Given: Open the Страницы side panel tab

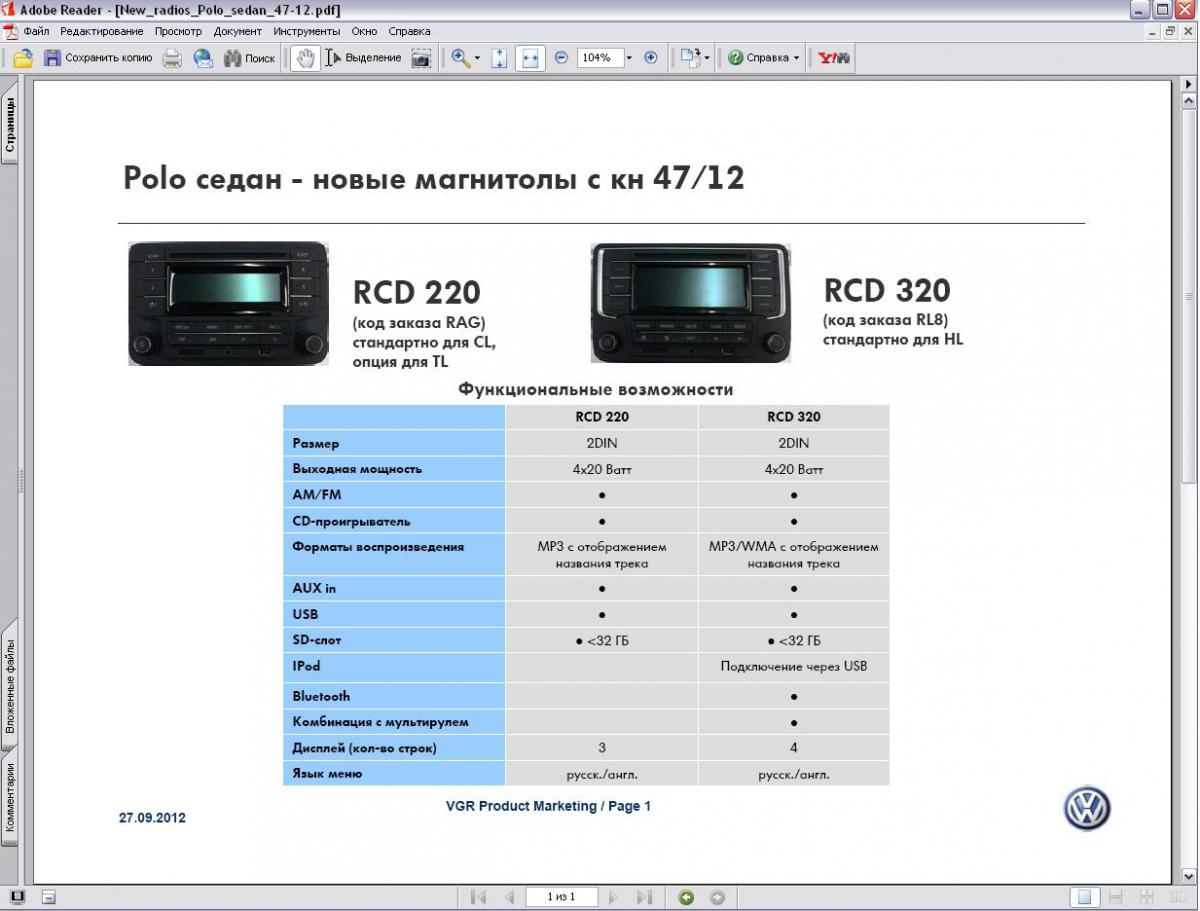Looking at the screenshot, I should click(x=9, y=122).
